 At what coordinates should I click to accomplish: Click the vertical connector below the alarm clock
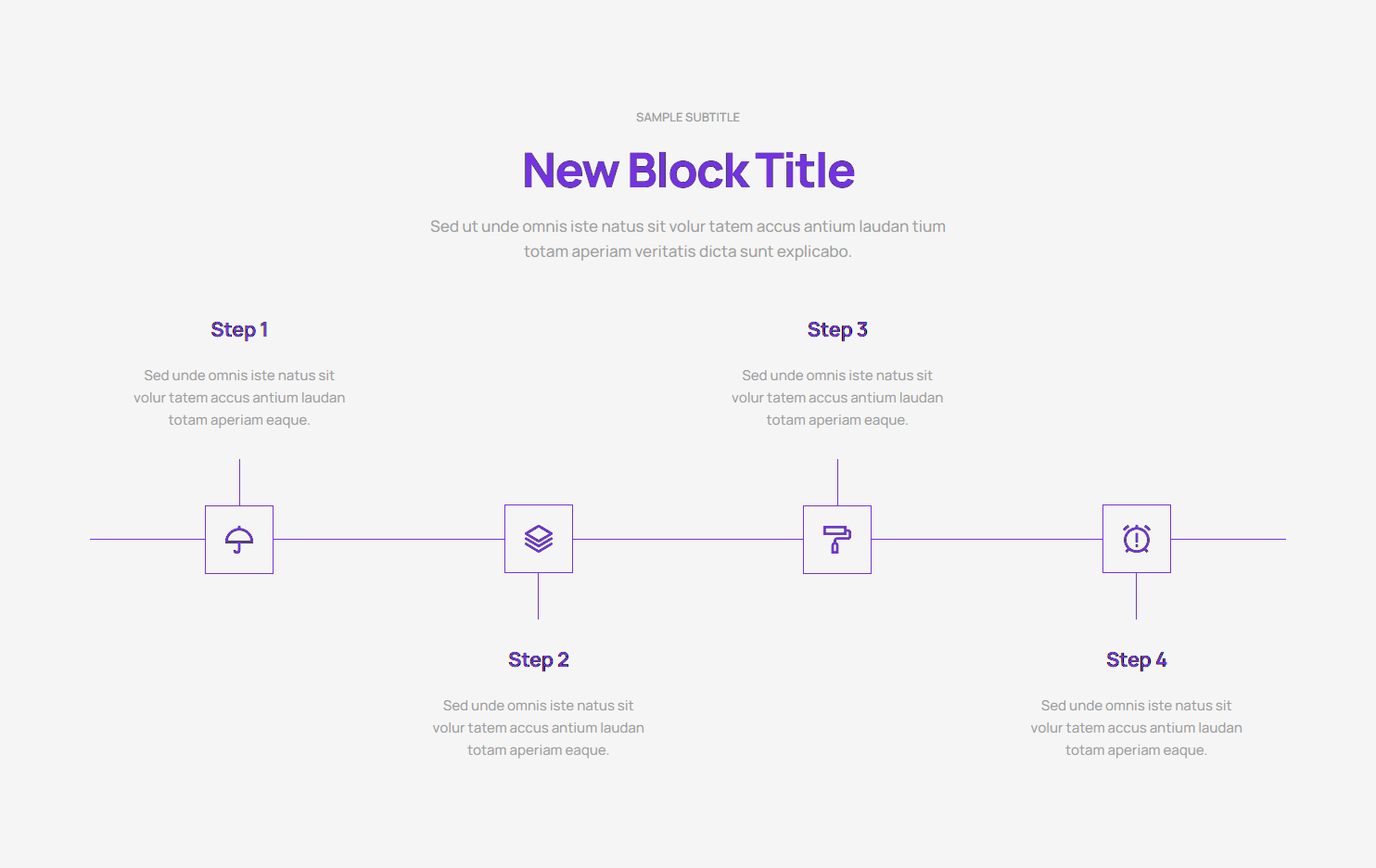[x=1137, y=596]
